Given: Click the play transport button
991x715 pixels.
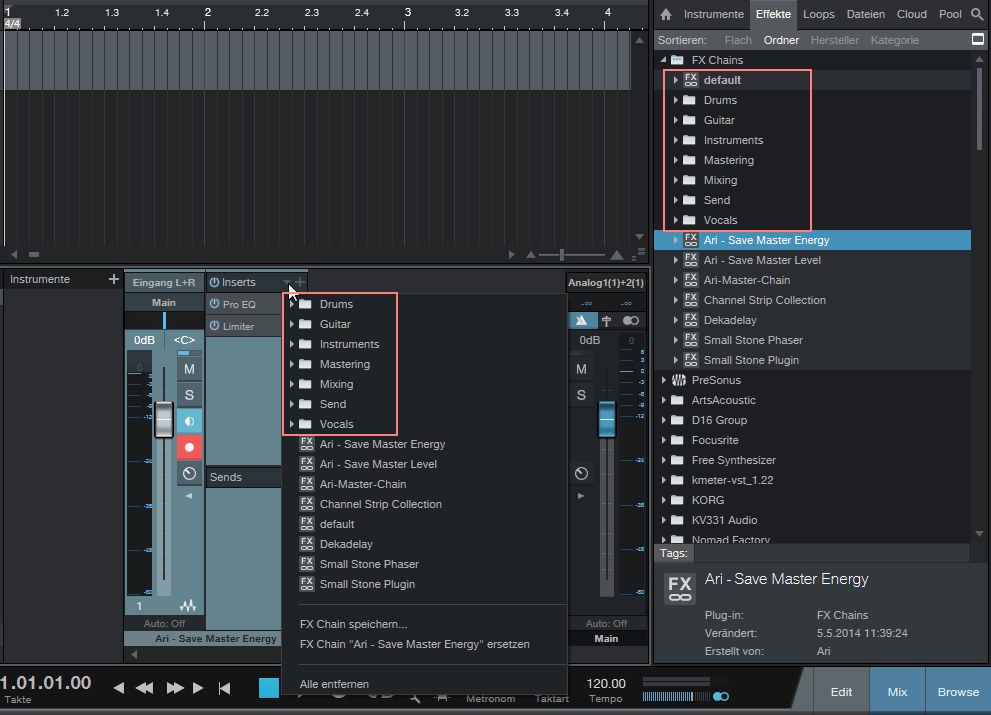Looking at the screenshot, I should click(x=198, y=688).
